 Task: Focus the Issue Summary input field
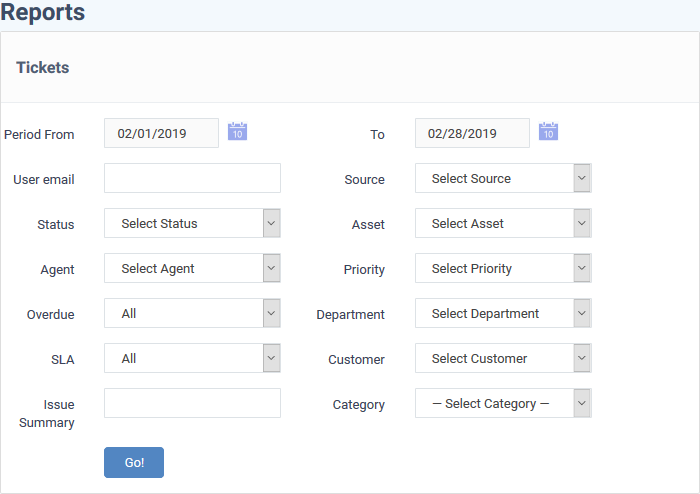(192, 403)
